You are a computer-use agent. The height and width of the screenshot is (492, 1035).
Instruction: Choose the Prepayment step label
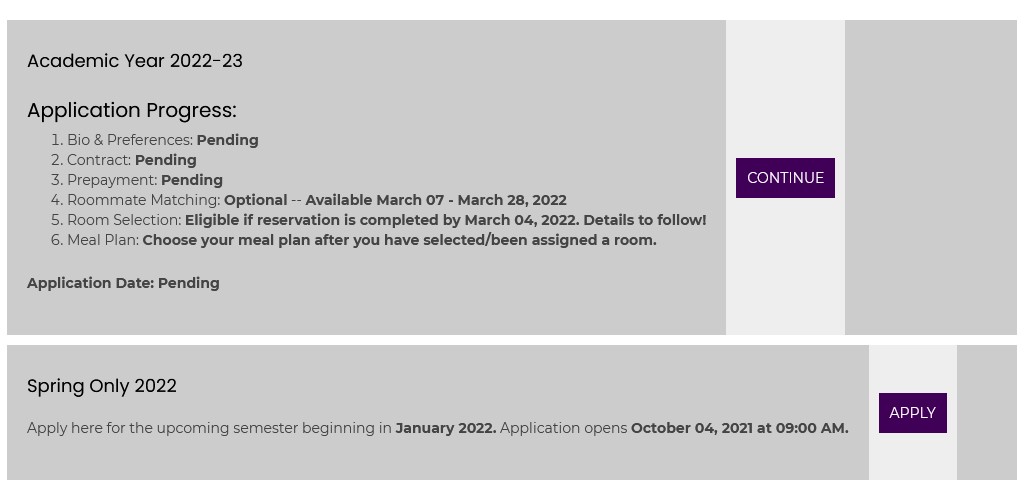point(112,180)
